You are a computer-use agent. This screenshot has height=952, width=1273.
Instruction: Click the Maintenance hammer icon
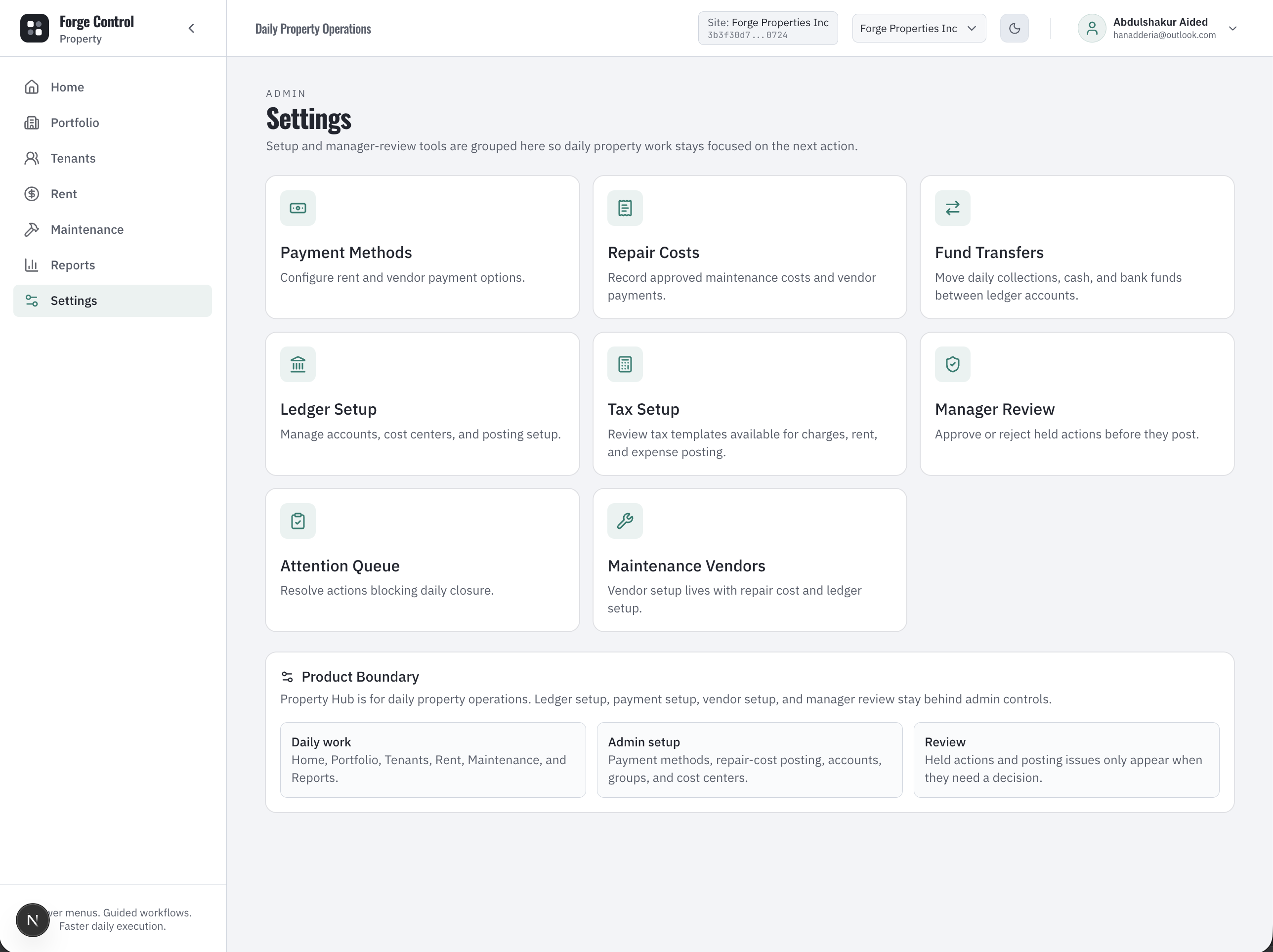tap(32, 230)
